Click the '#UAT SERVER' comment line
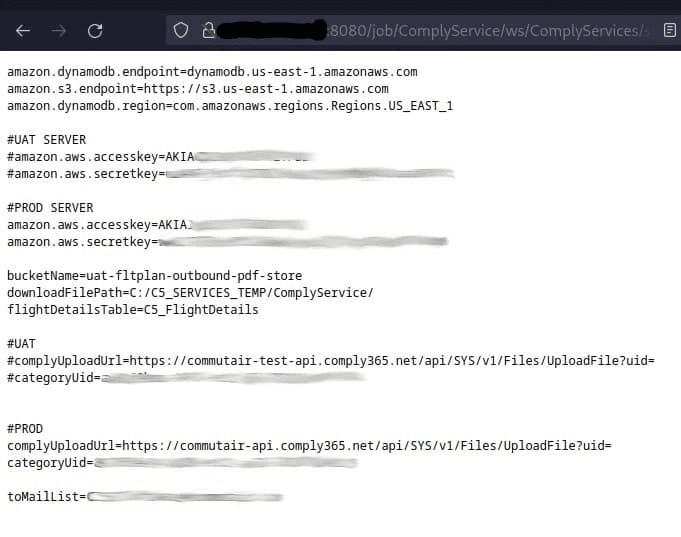 coord(46,140)
